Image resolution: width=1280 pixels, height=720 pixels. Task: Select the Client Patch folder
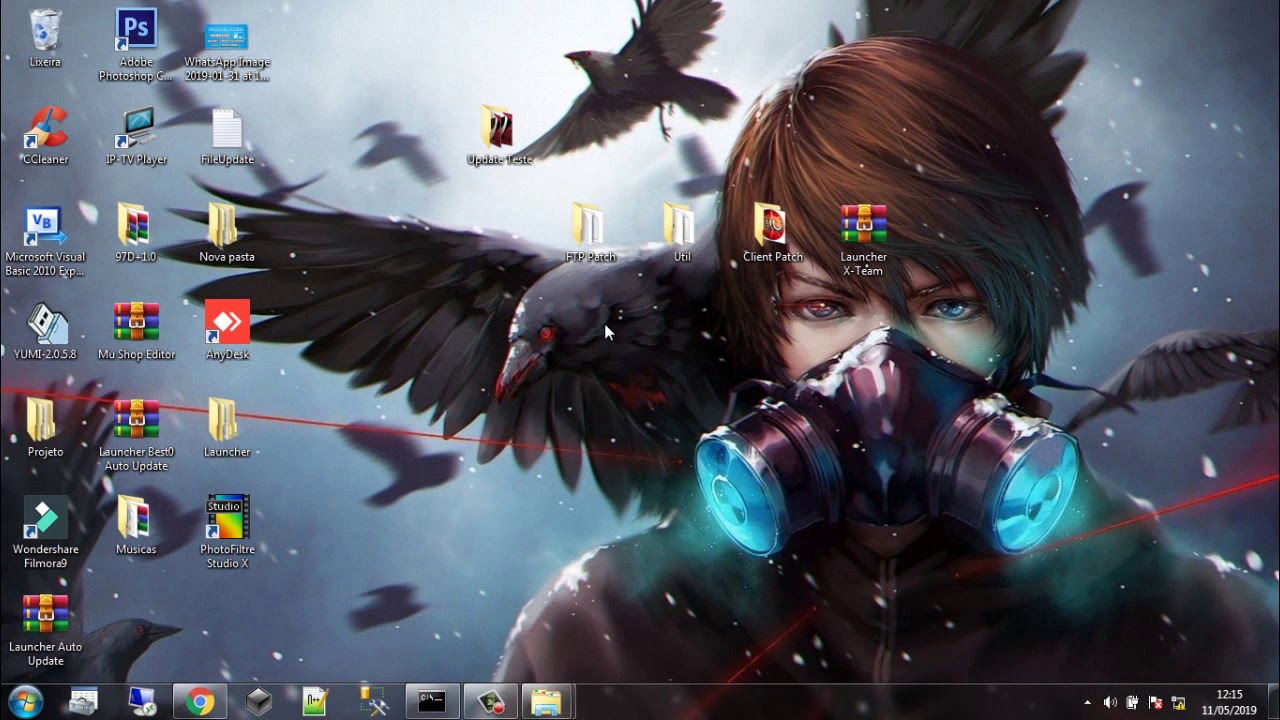773,233
